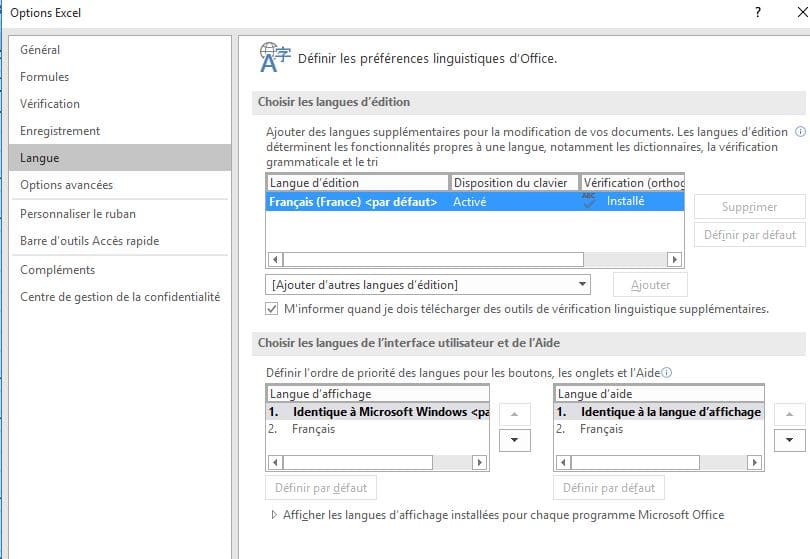The width and height of the screenshot is (810, 559).
Task: Select 'Français (France) <par défaut>' editing language row
Action: (x=475, y=201)
